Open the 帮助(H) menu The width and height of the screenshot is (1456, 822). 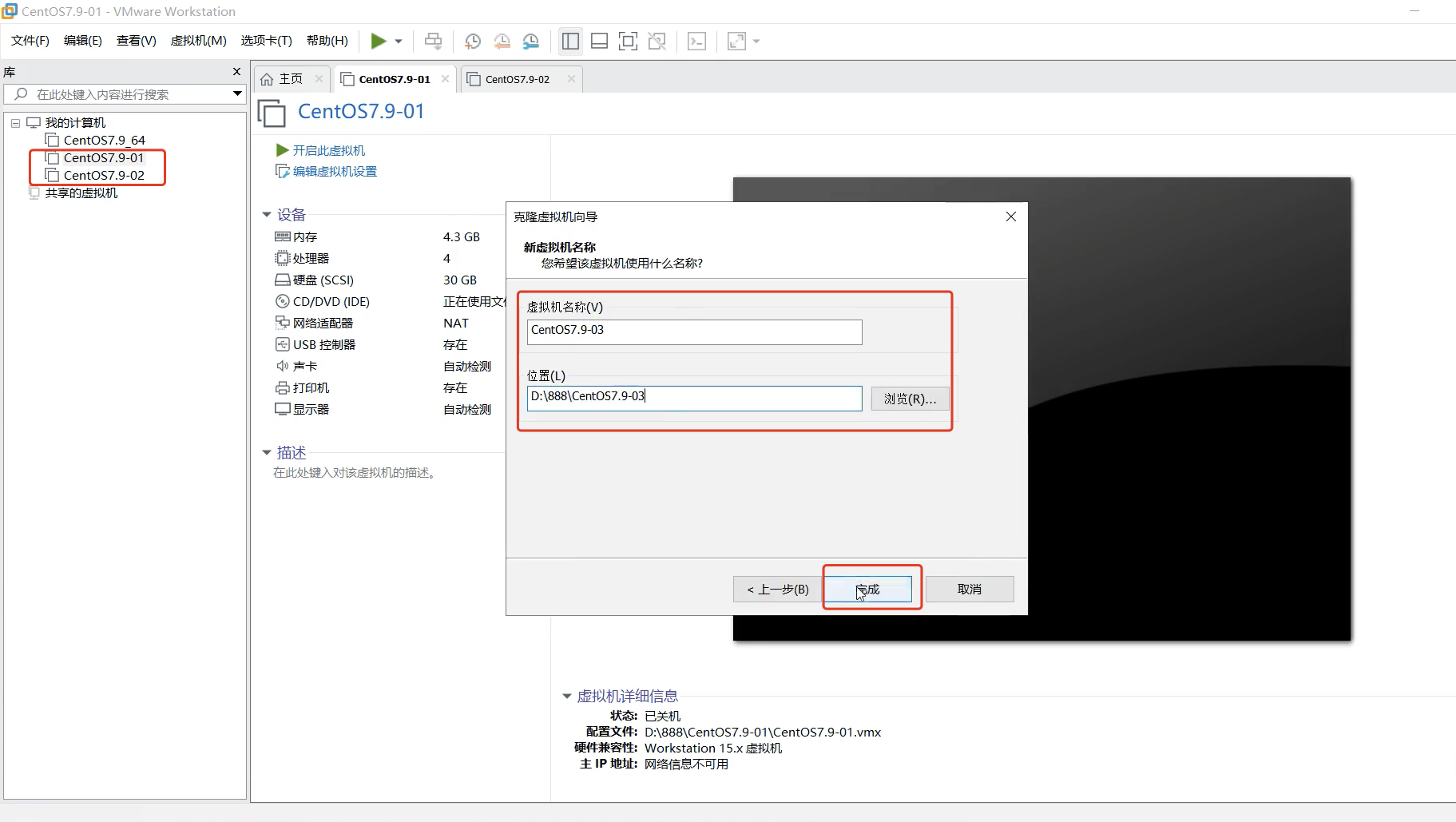(x=327, y=41)
